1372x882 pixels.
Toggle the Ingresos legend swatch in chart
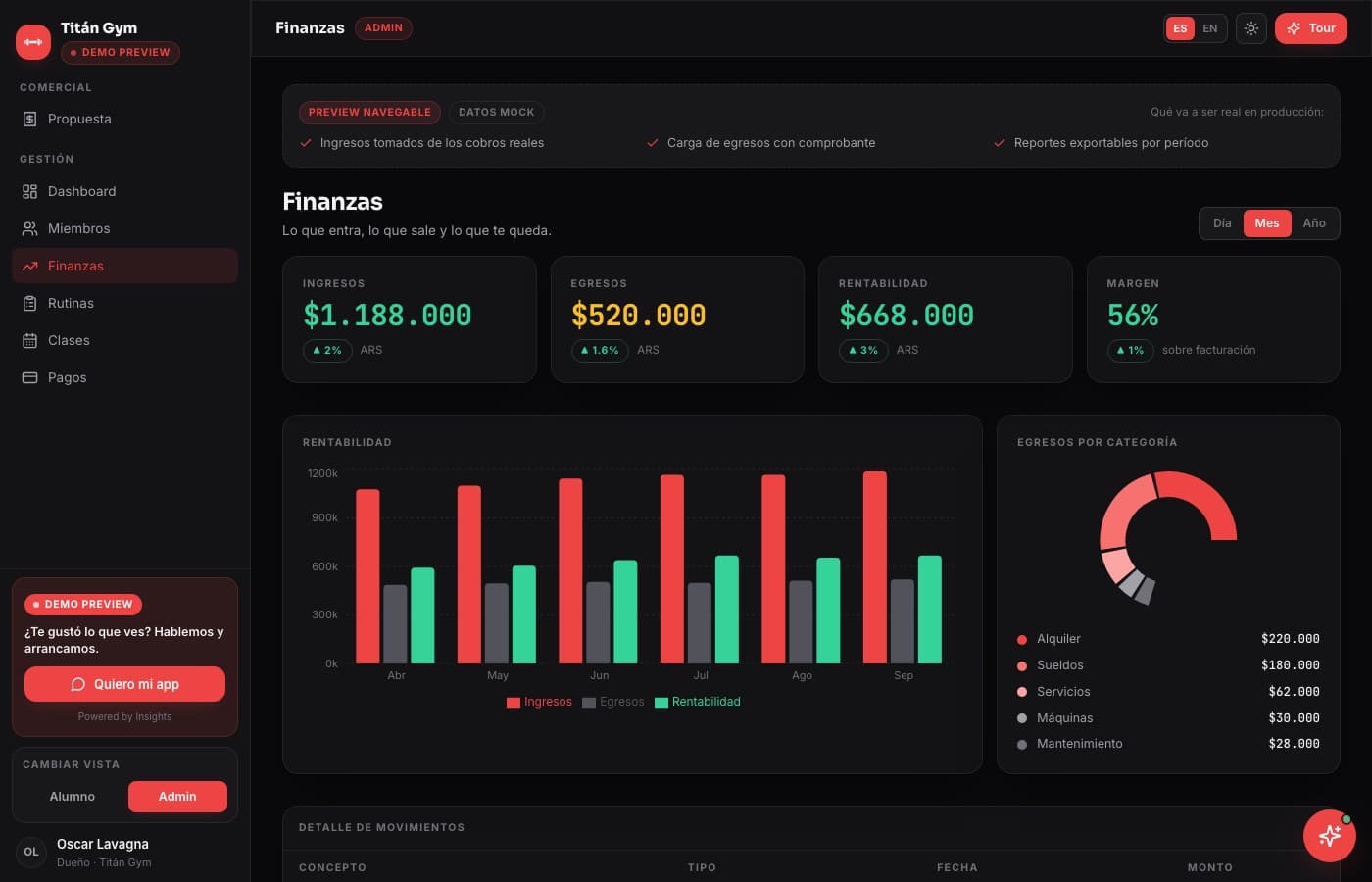pos(514,702)
